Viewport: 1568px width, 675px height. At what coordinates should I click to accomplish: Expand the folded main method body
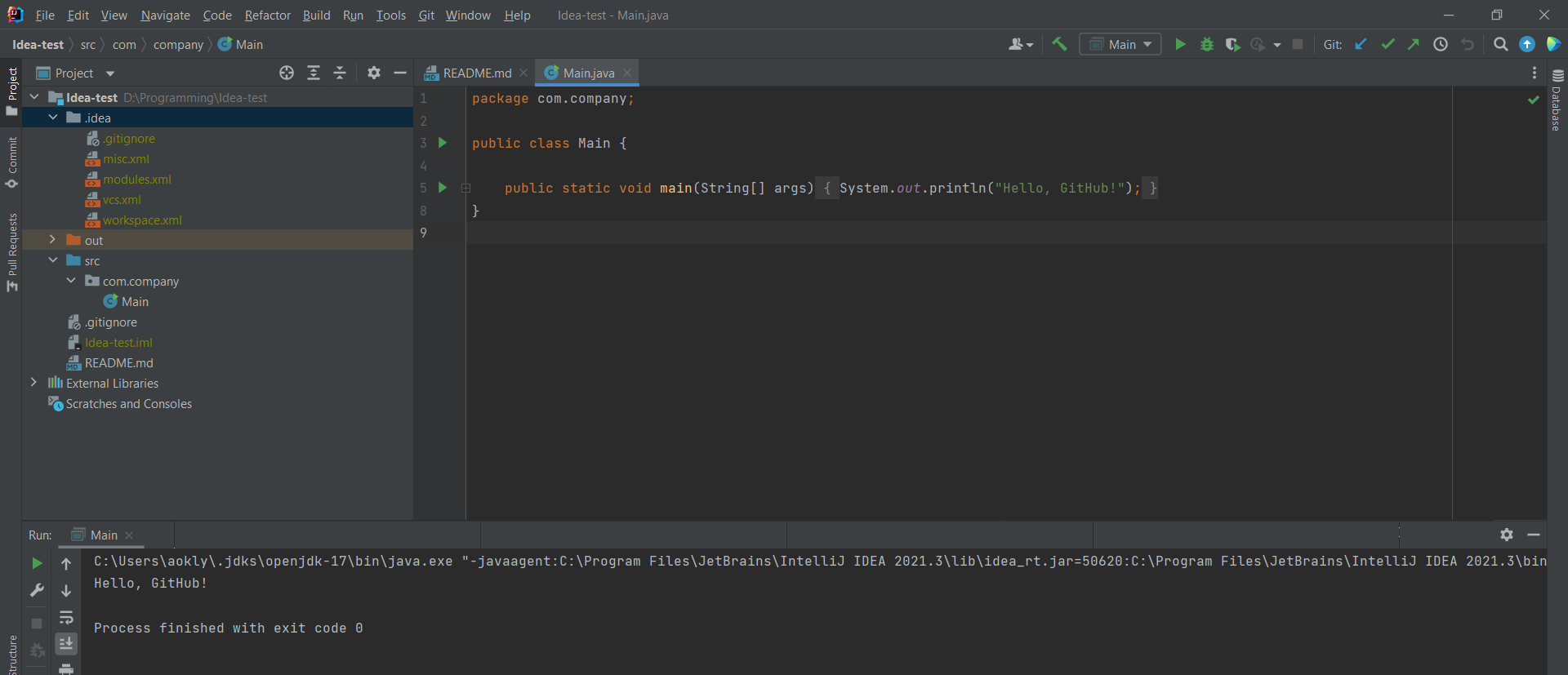click(x=465, y=188)
